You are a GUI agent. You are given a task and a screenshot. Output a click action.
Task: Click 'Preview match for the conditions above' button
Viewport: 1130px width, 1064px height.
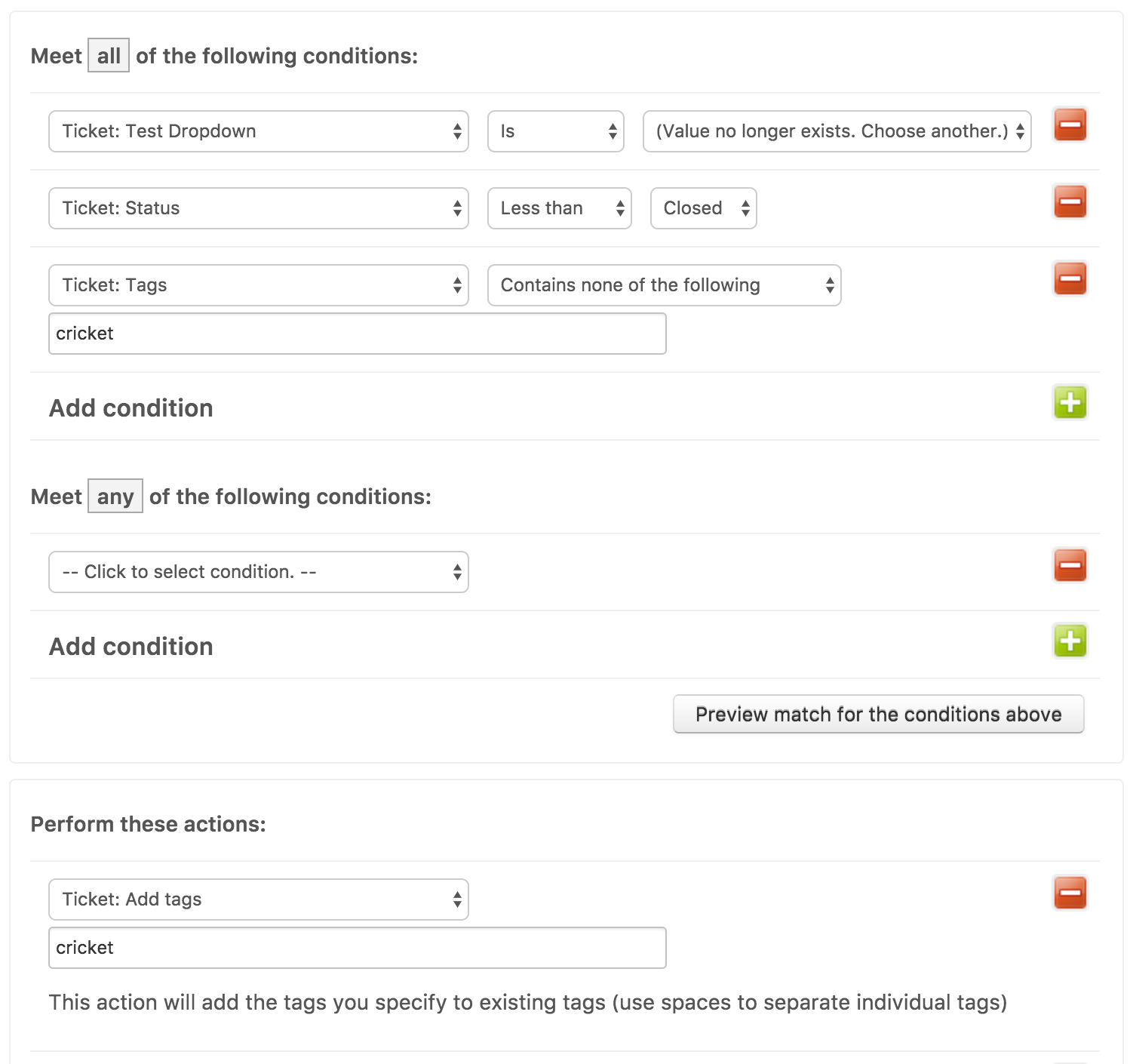point(878,714)
